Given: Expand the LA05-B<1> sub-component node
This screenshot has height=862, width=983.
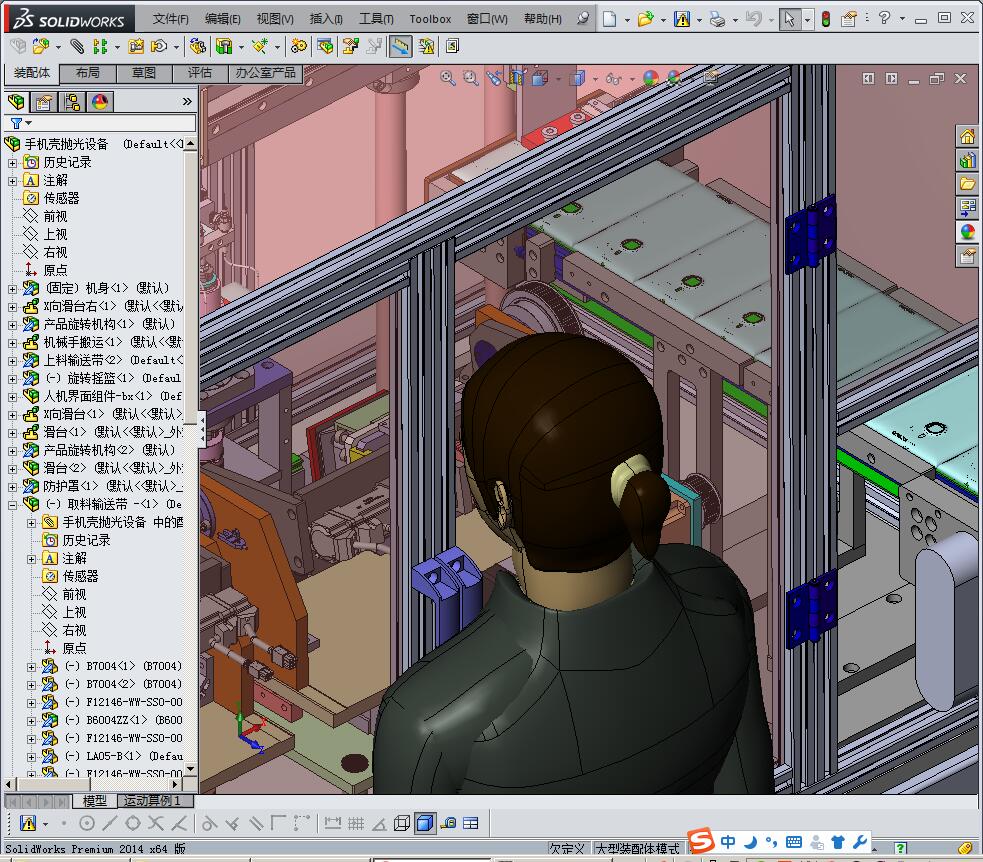Looking at the screenshot, I should (31, 757).
